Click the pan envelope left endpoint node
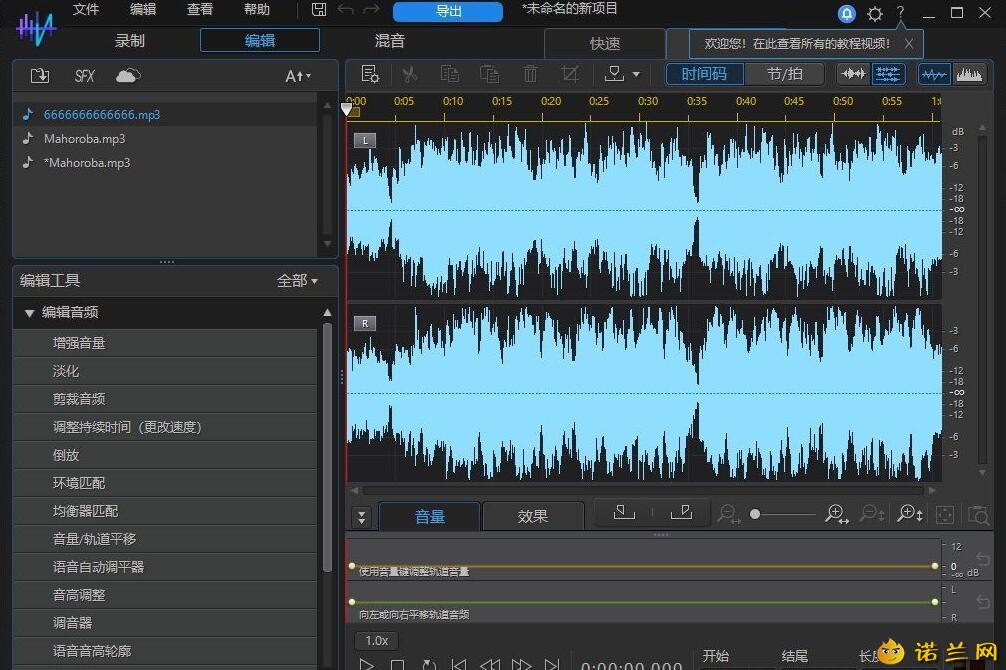 coord(352,602)
